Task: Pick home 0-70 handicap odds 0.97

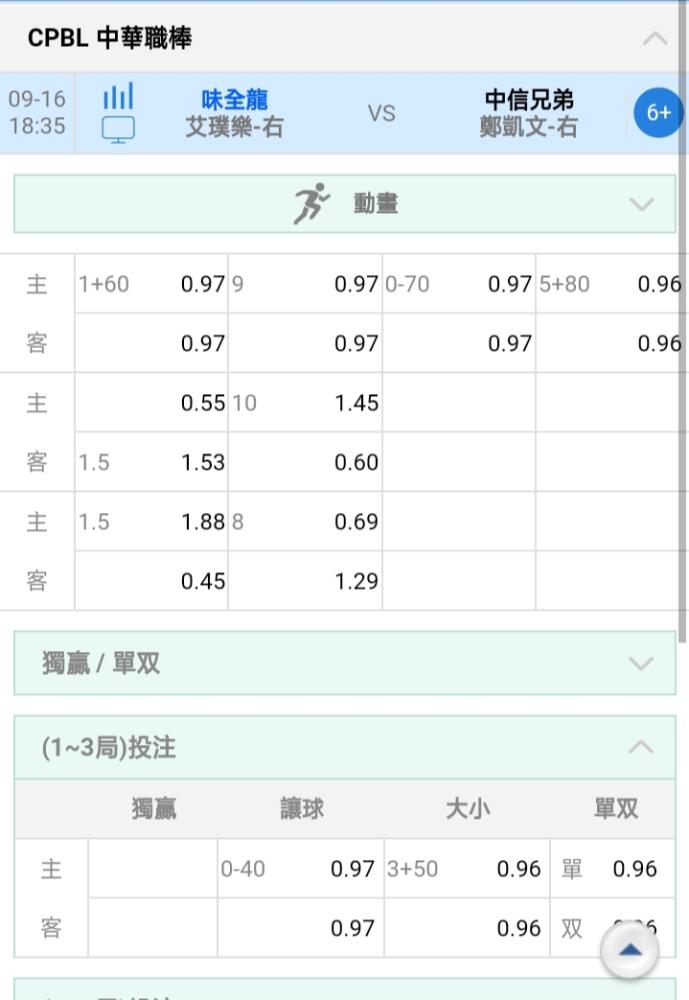Action: [x=459, y=284]
